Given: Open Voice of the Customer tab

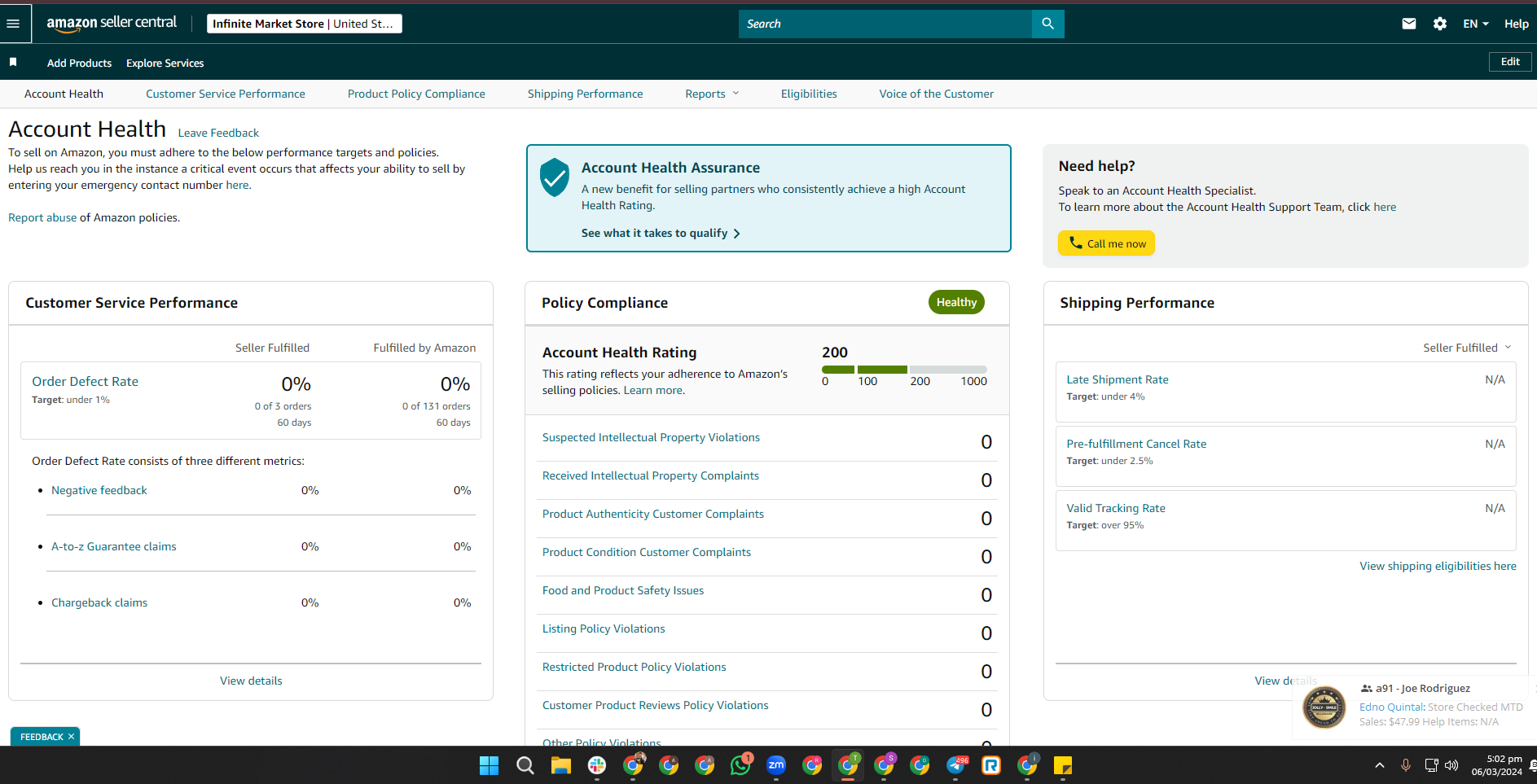Looking at the screenshot, I should tap(936, 94).
